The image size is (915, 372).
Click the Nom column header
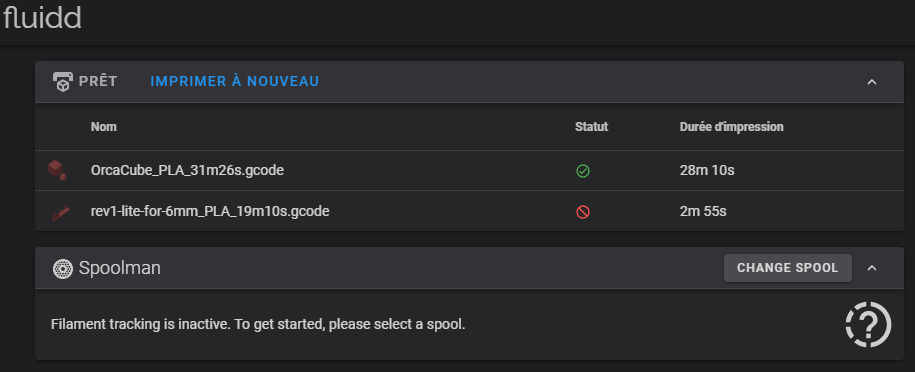pos(104,127)
